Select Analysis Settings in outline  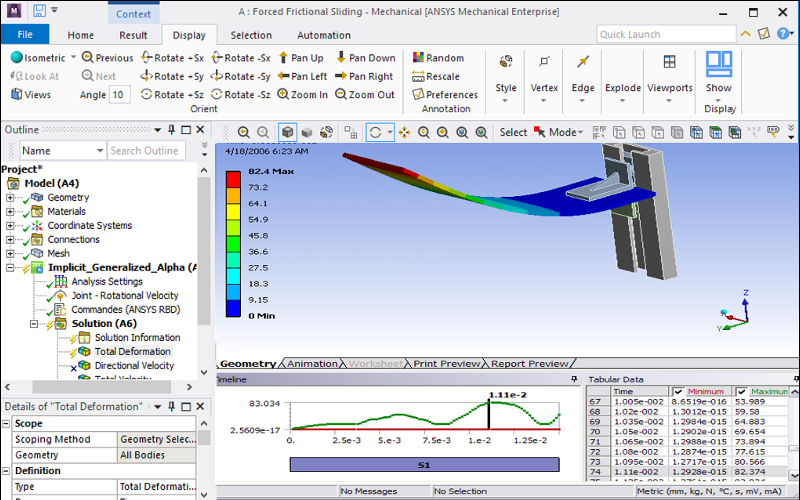point(107,282)
